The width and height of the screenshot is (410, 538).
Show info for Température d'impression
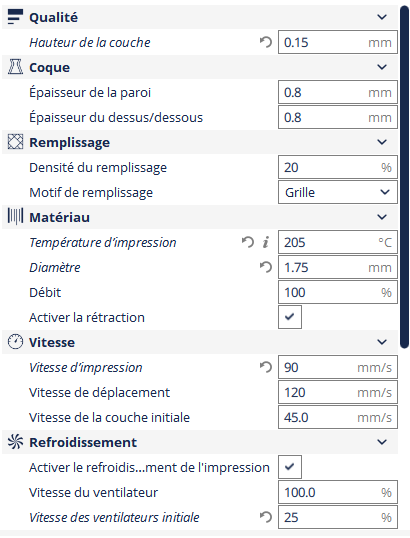[x=266, y=242]
